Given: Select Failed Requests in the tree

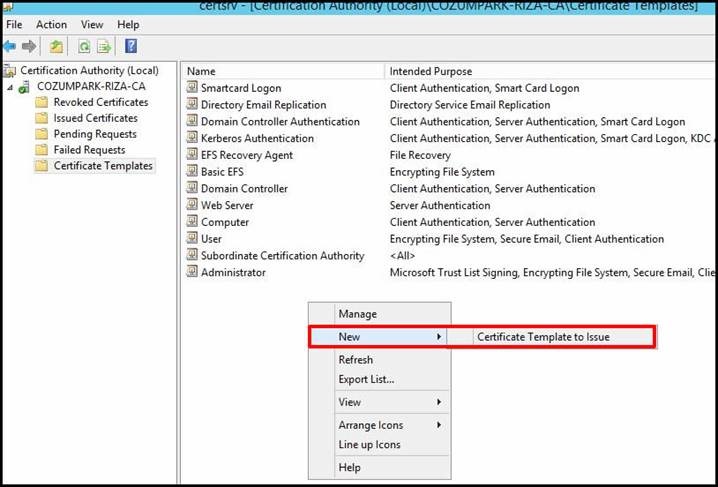Looking at the screenshot, I should coord(89,150).
